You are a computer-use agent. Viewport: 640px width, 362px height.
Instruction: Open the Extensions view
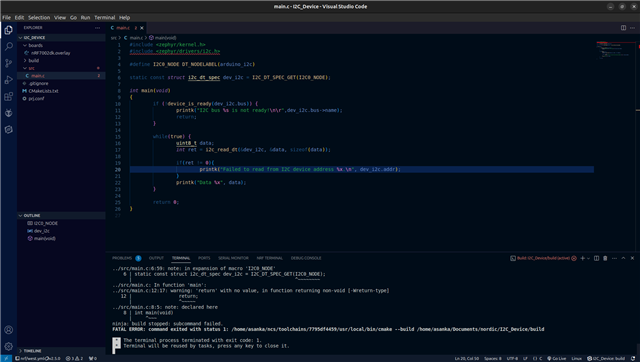8,96
